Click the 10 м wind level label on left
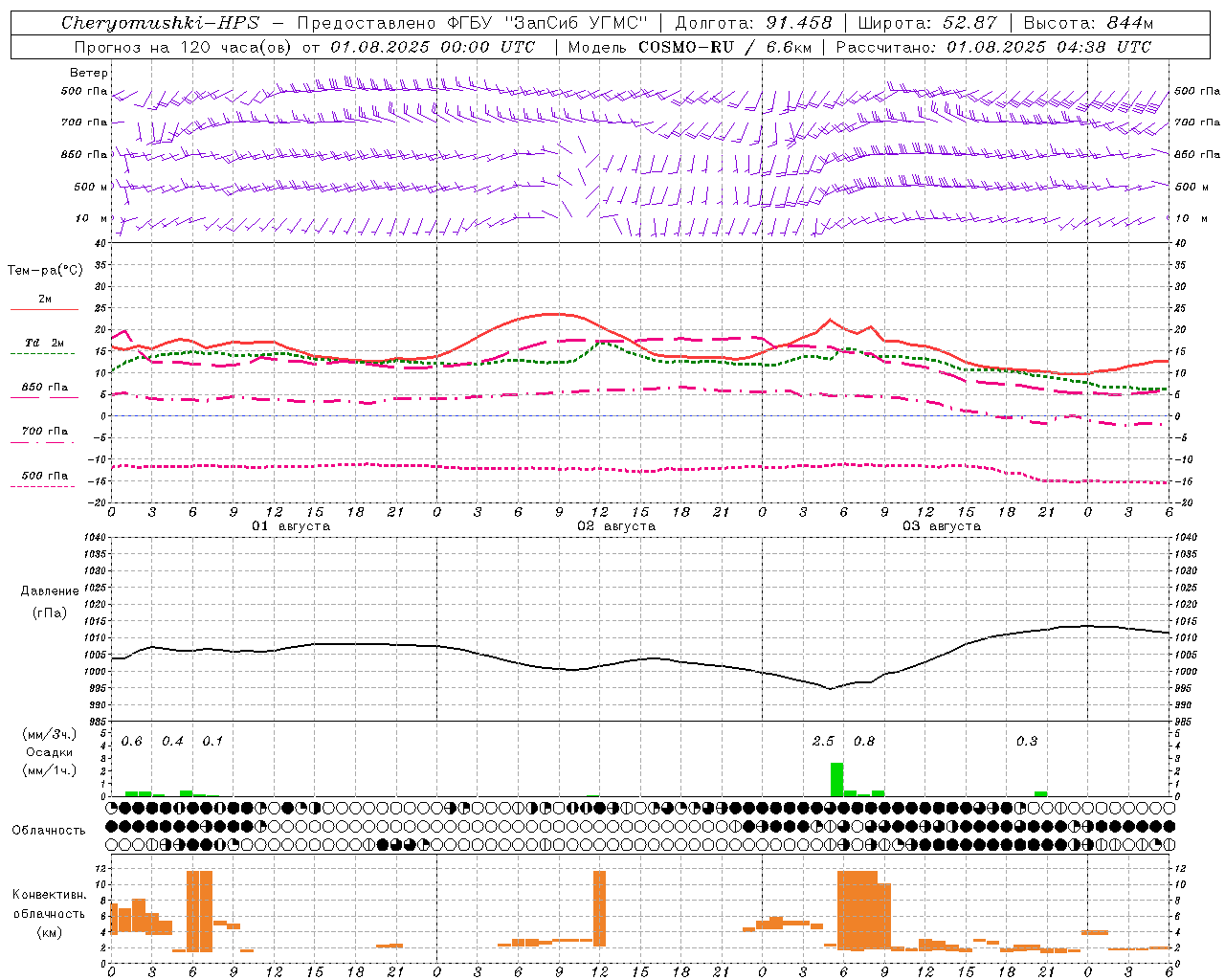Screen dimensions: 1225x980 tap(92, 218)
